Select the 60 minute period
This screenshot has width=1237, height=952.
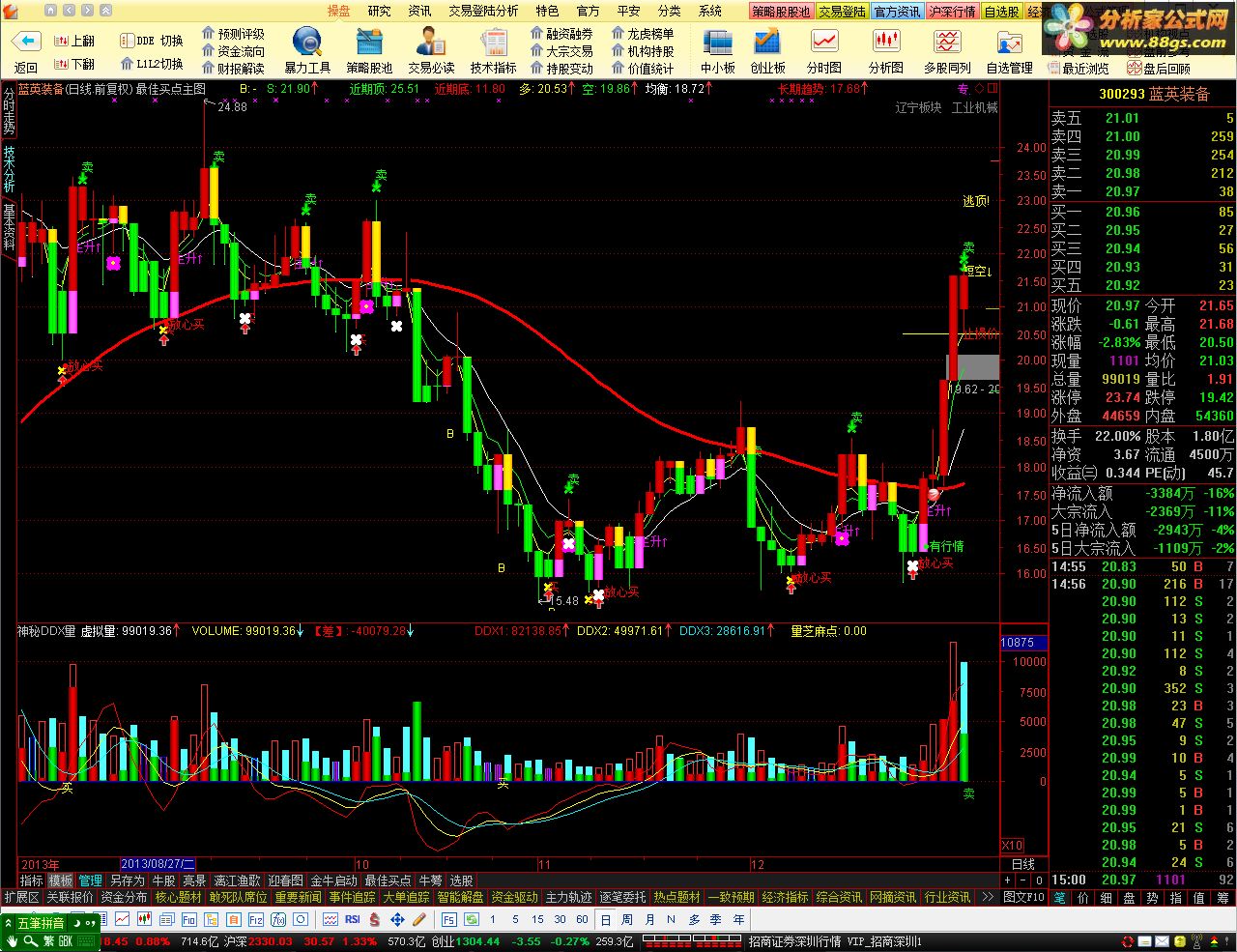click(x=582, y=919)
